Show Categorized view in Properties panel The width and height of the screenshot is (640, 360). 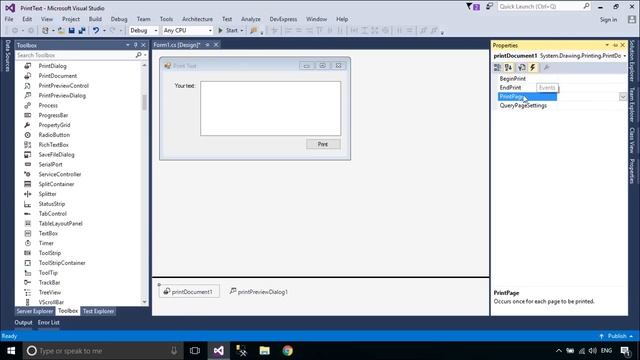(497, 68)
